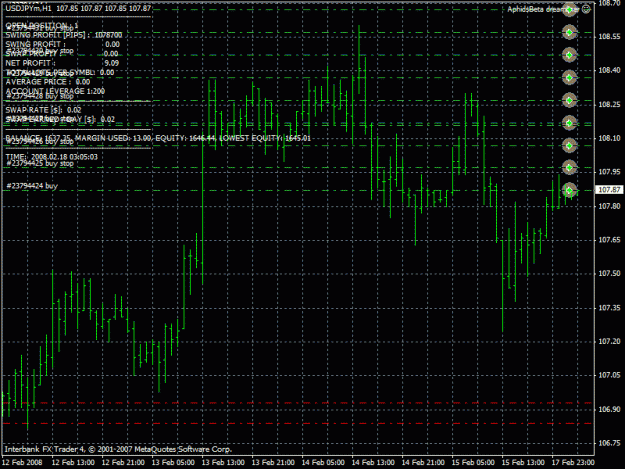Select the lower red dashed line below 106.90

[x=298, y=423]
